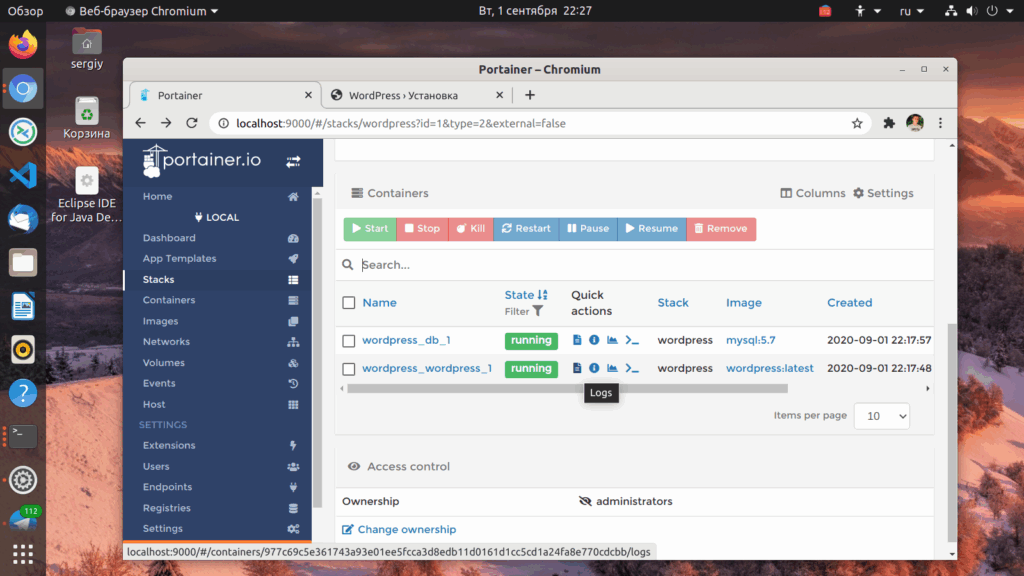
Task: Open ru keyboard layout menu
Action: (x=911, y=11)
